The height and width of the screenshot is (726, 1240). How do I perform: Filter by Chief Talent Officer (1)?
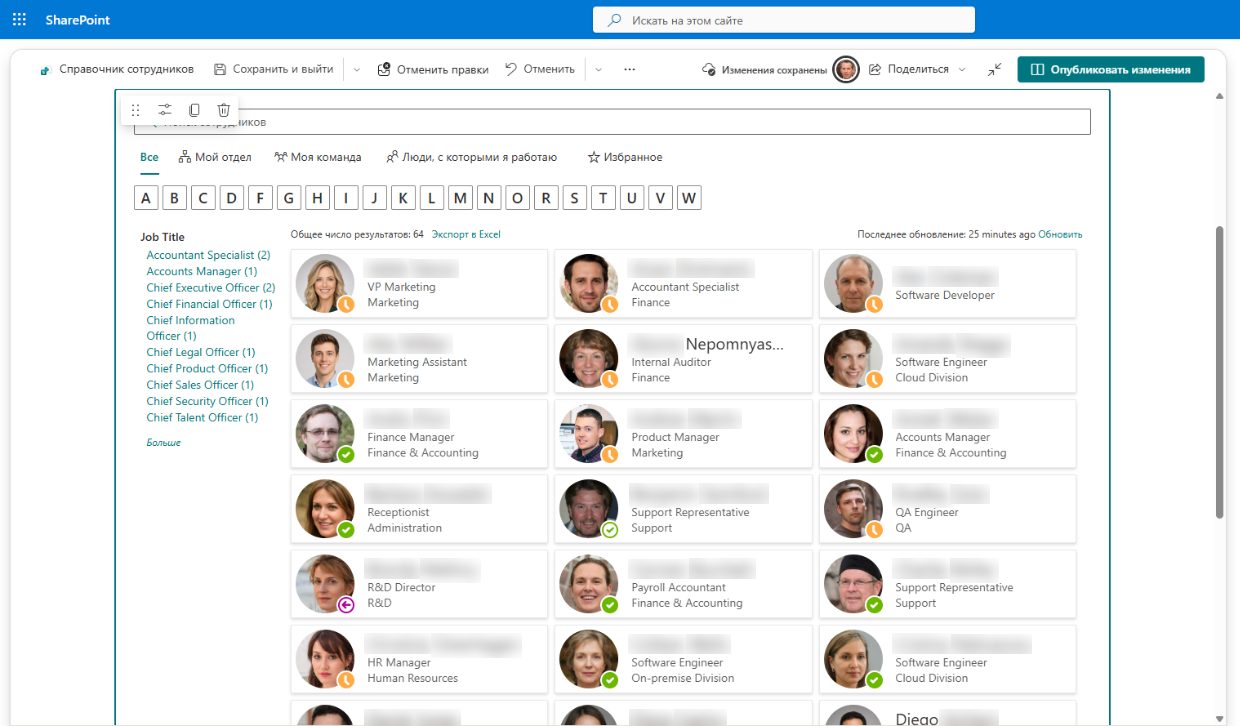(202, 418)
